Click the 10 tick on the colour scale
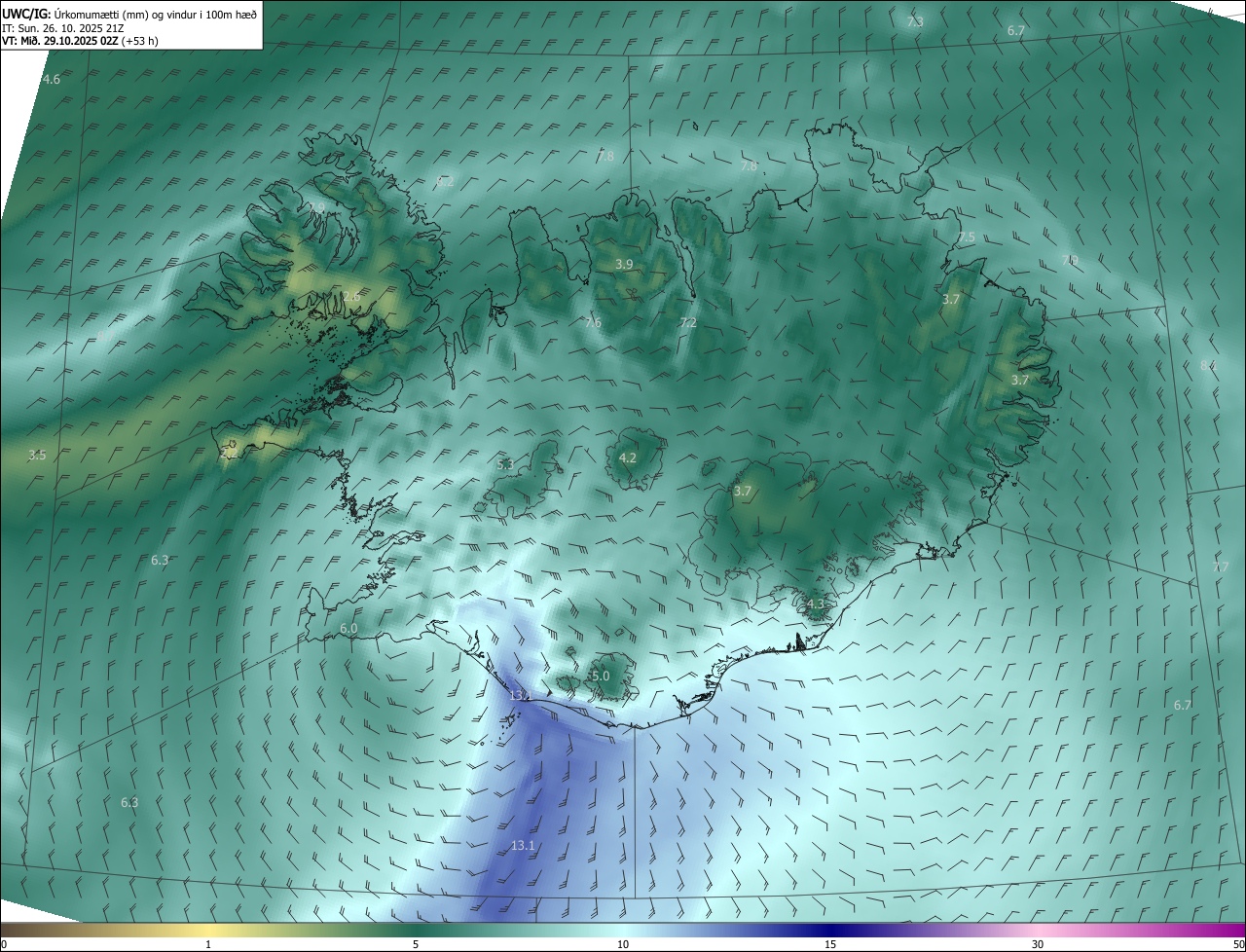1246x952 pixels. pos(623,944)
